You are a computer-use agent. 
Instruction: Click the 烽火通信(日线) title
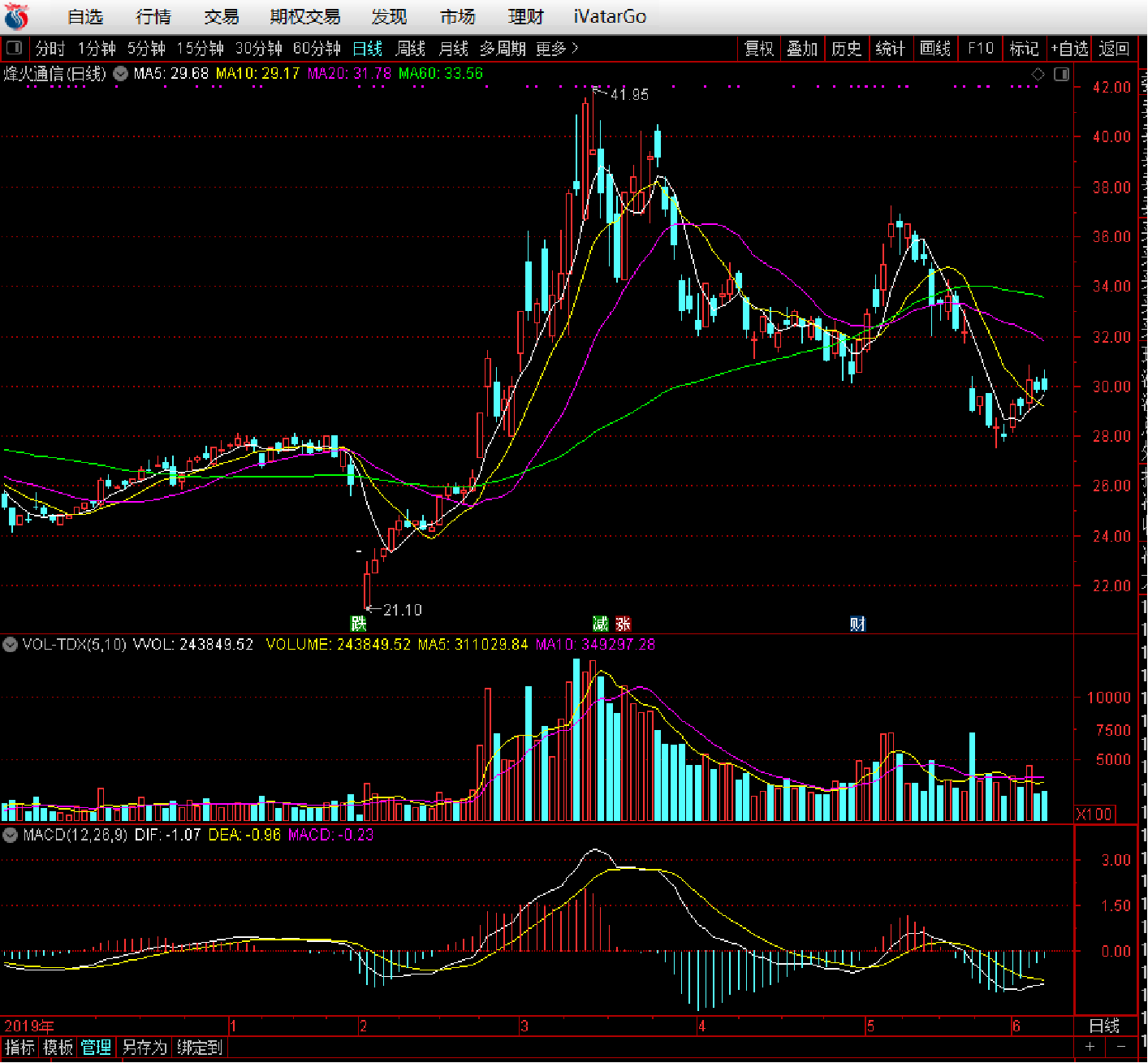[55, 74]
